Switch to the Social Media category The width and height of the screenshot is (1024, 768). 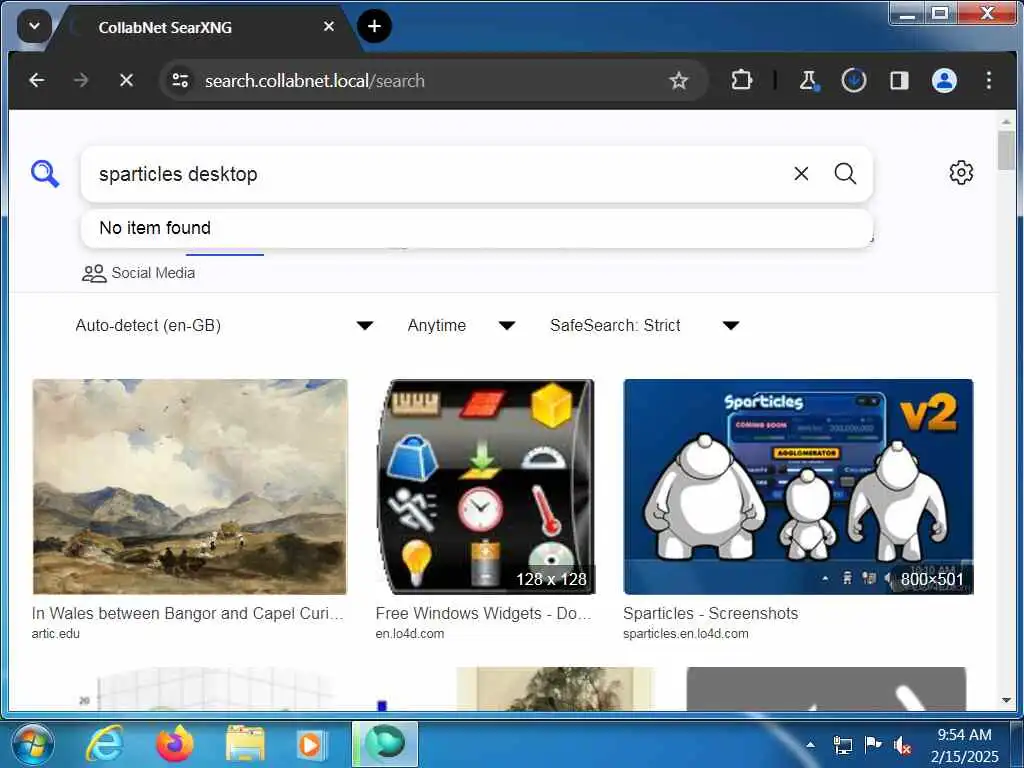point(138,273)
